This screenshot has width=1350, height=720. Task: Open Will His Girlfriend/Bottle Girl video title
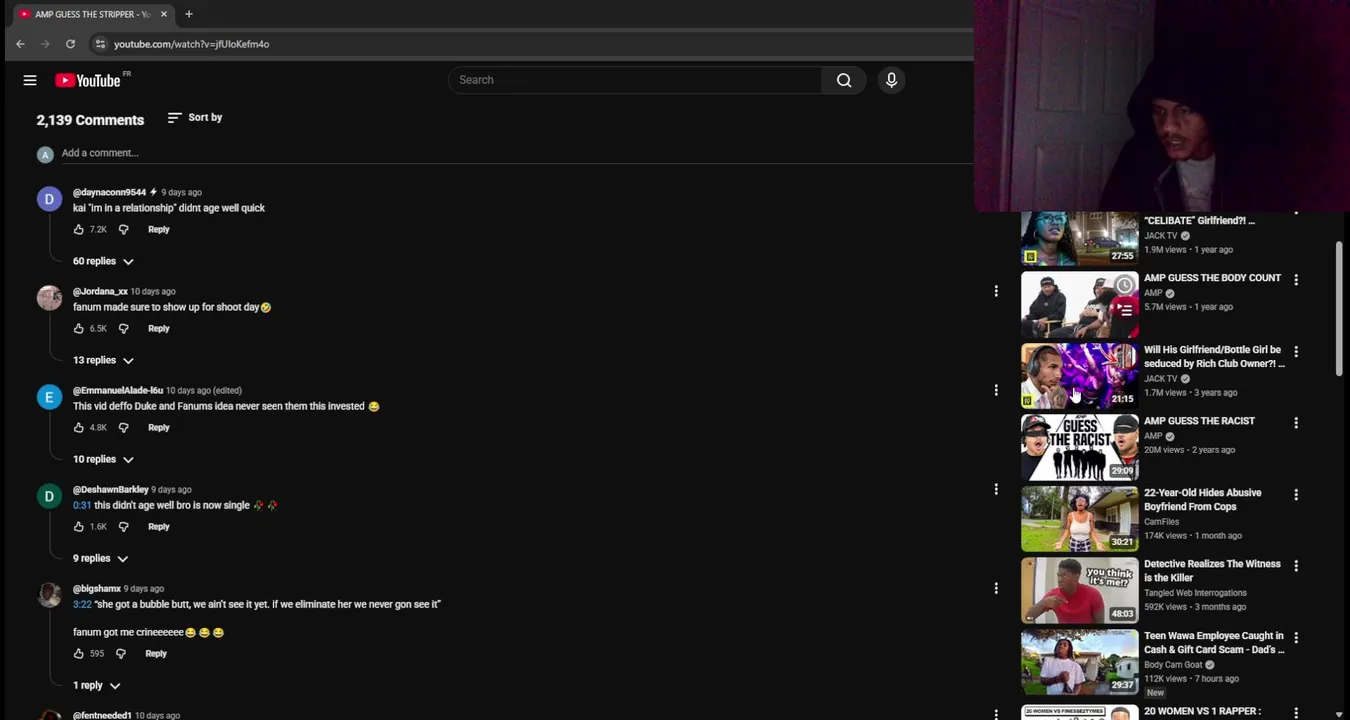pos(1214,356)
